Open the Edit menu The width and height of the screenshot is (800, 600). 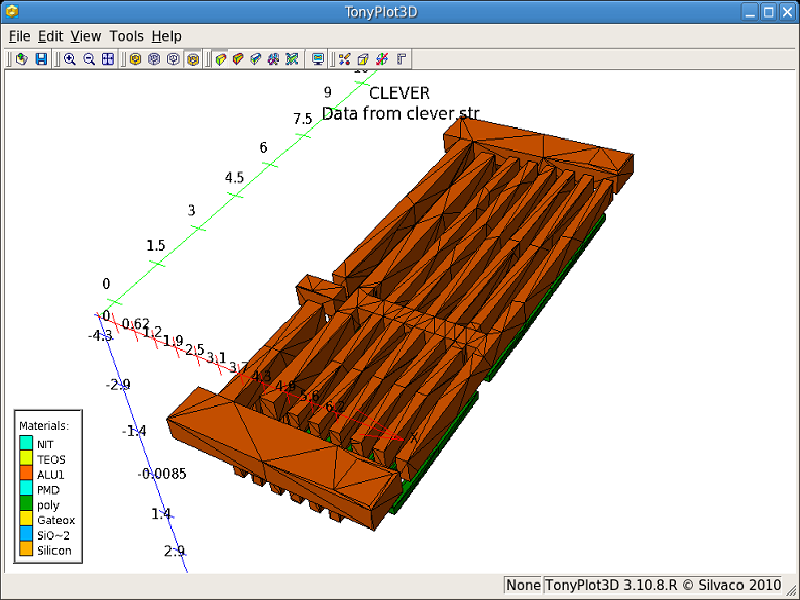tap(50, 36)
